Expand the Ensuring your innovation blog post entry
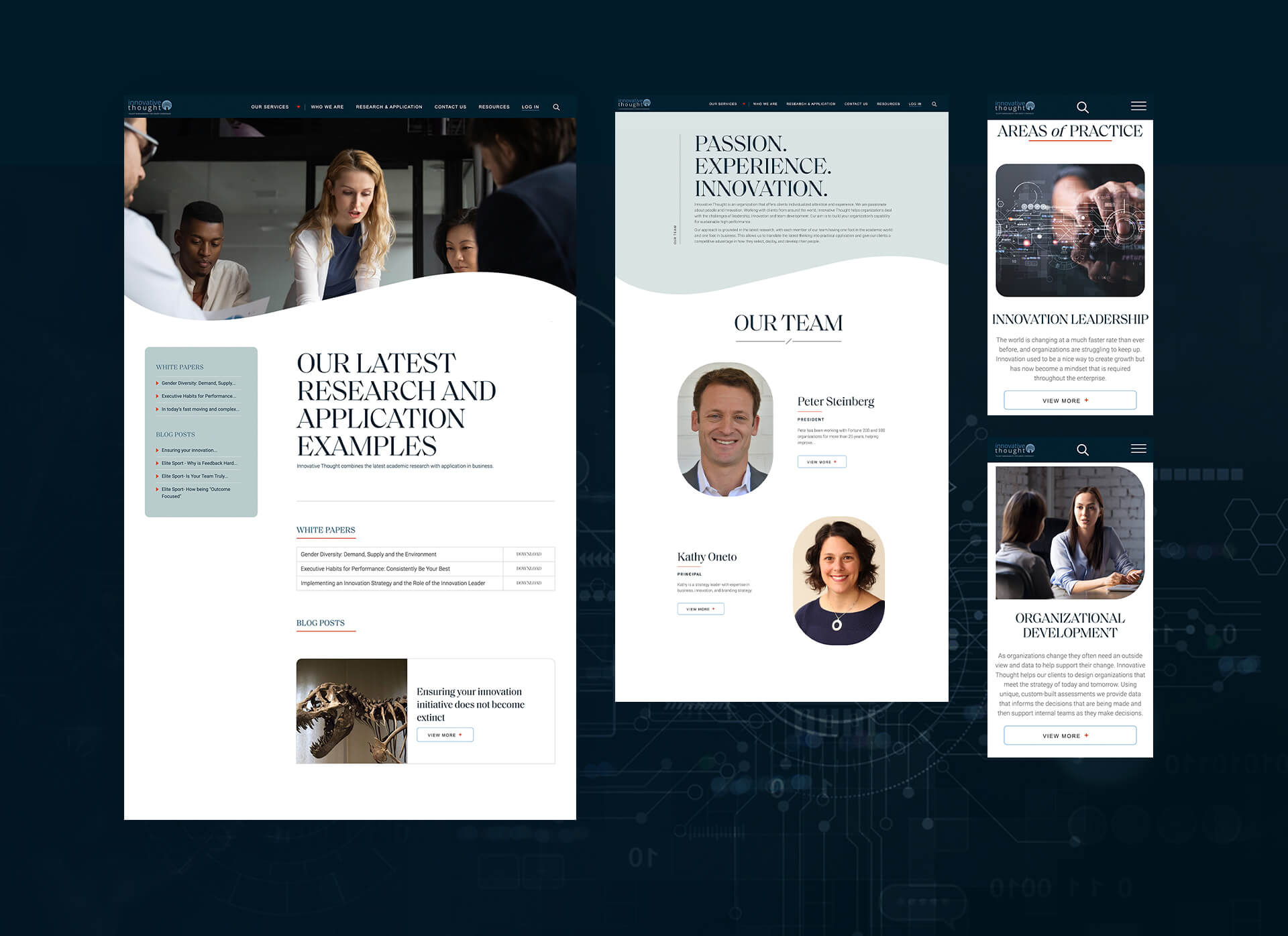The height and width of the screenshot is (936, 1288). (189, 450)
